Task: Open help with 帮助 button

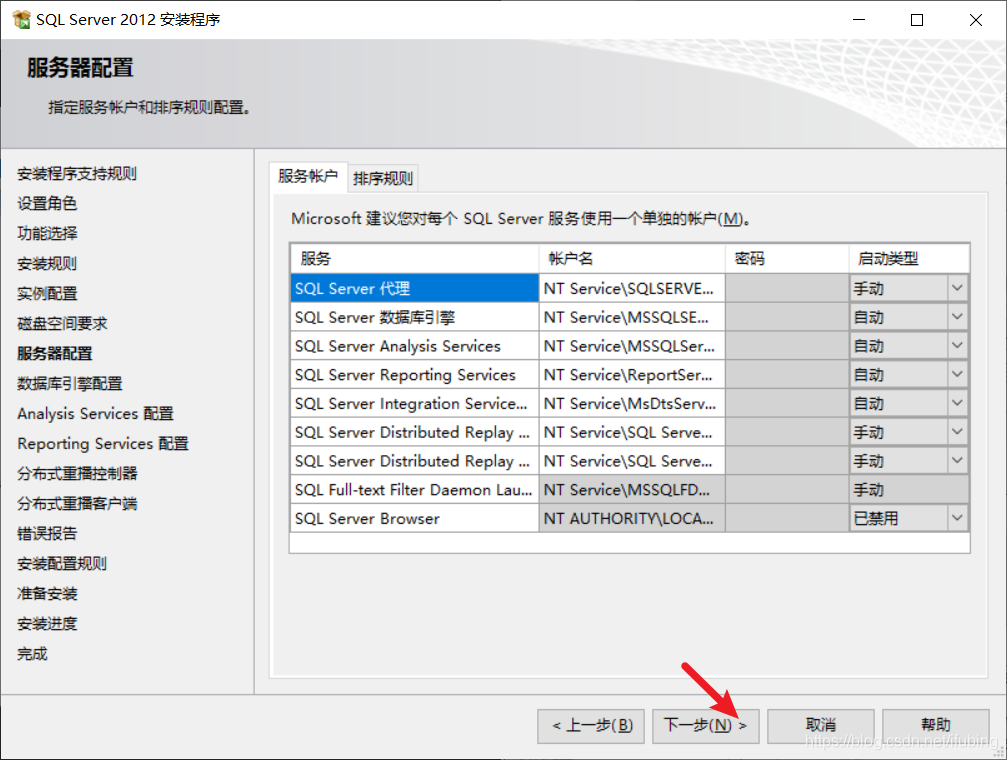Action: (936, 726)
